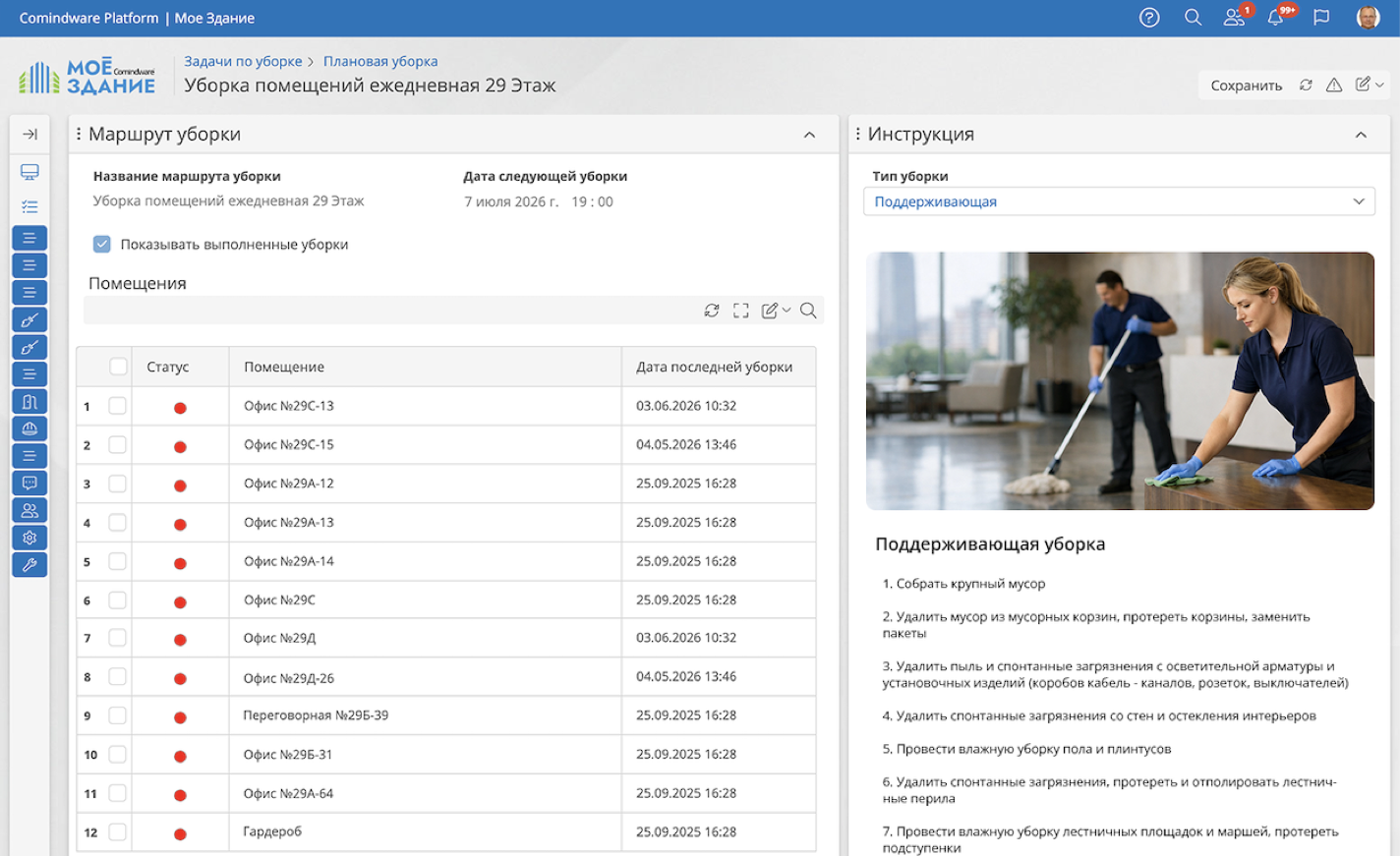Click Поддерживающая уборка heading
The height and width of the screenshot is (856, 1400).
pyautogui.click(x=990, y=543)
